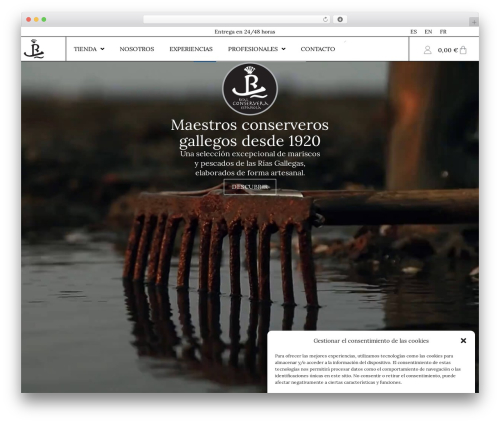
Task: Expand the TIENDA menu chevron
Action: tap(102, 49)
